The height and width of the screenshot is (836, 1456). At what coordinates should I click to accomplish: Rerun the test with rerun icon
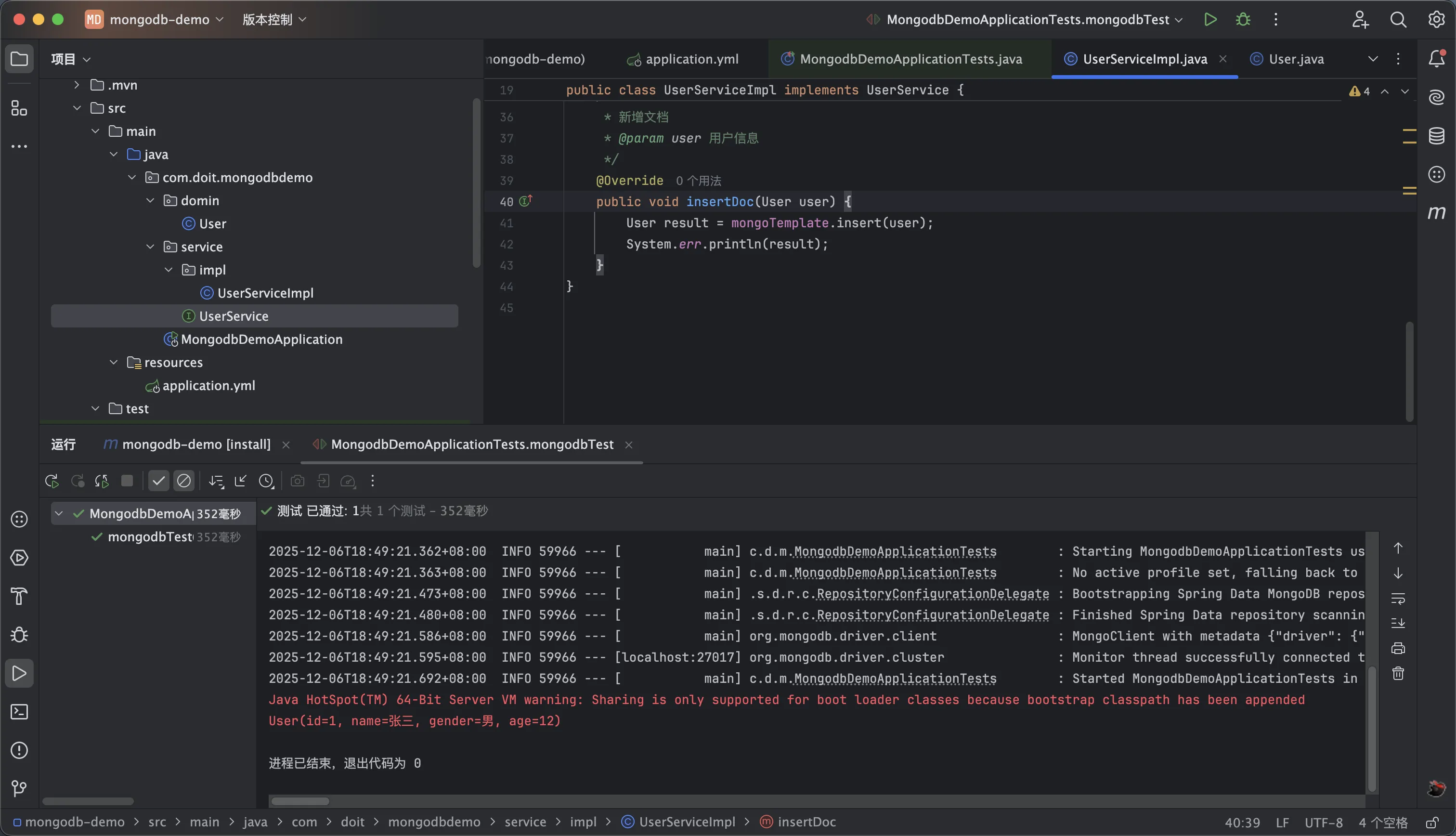pos(52,481)
